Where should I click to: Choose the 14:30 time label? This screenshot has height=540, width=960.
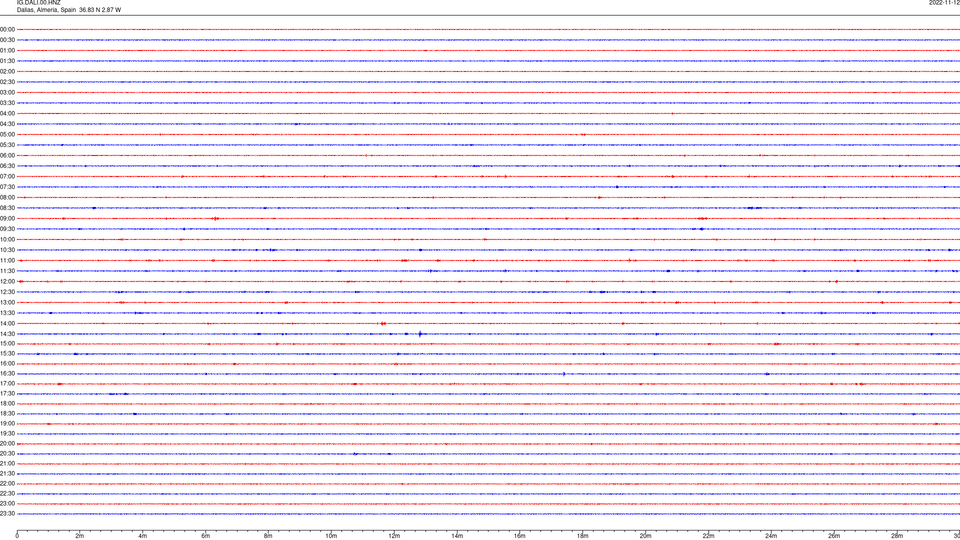(7, 334)
